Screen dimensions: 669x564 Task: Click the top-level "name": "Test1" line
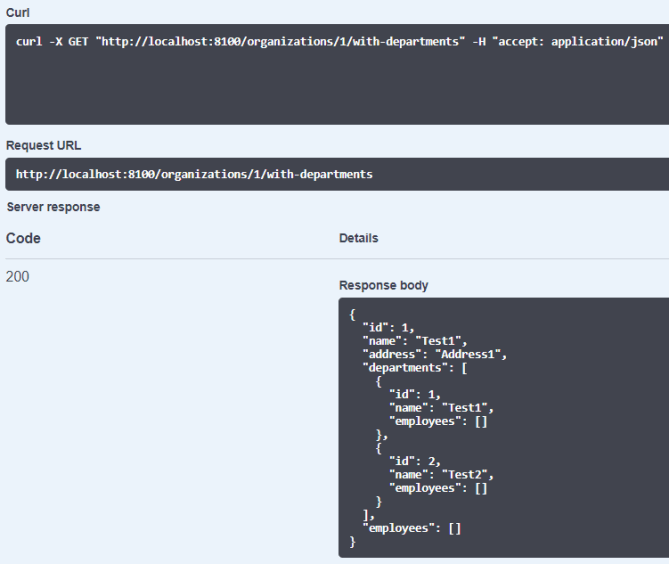tap(414, 340)
